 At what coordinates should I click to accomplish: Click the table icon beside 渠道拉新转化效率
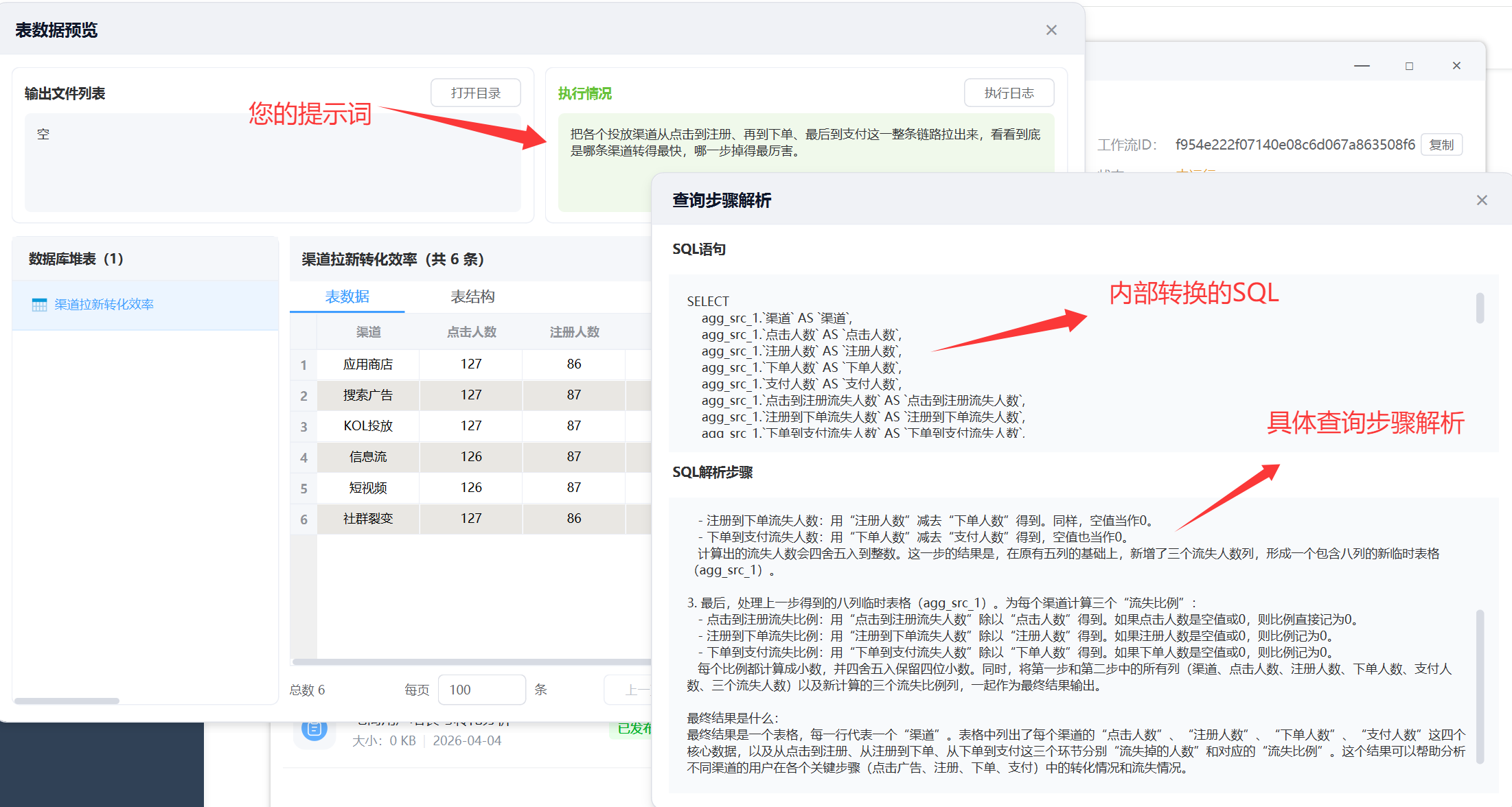point(39,305)
